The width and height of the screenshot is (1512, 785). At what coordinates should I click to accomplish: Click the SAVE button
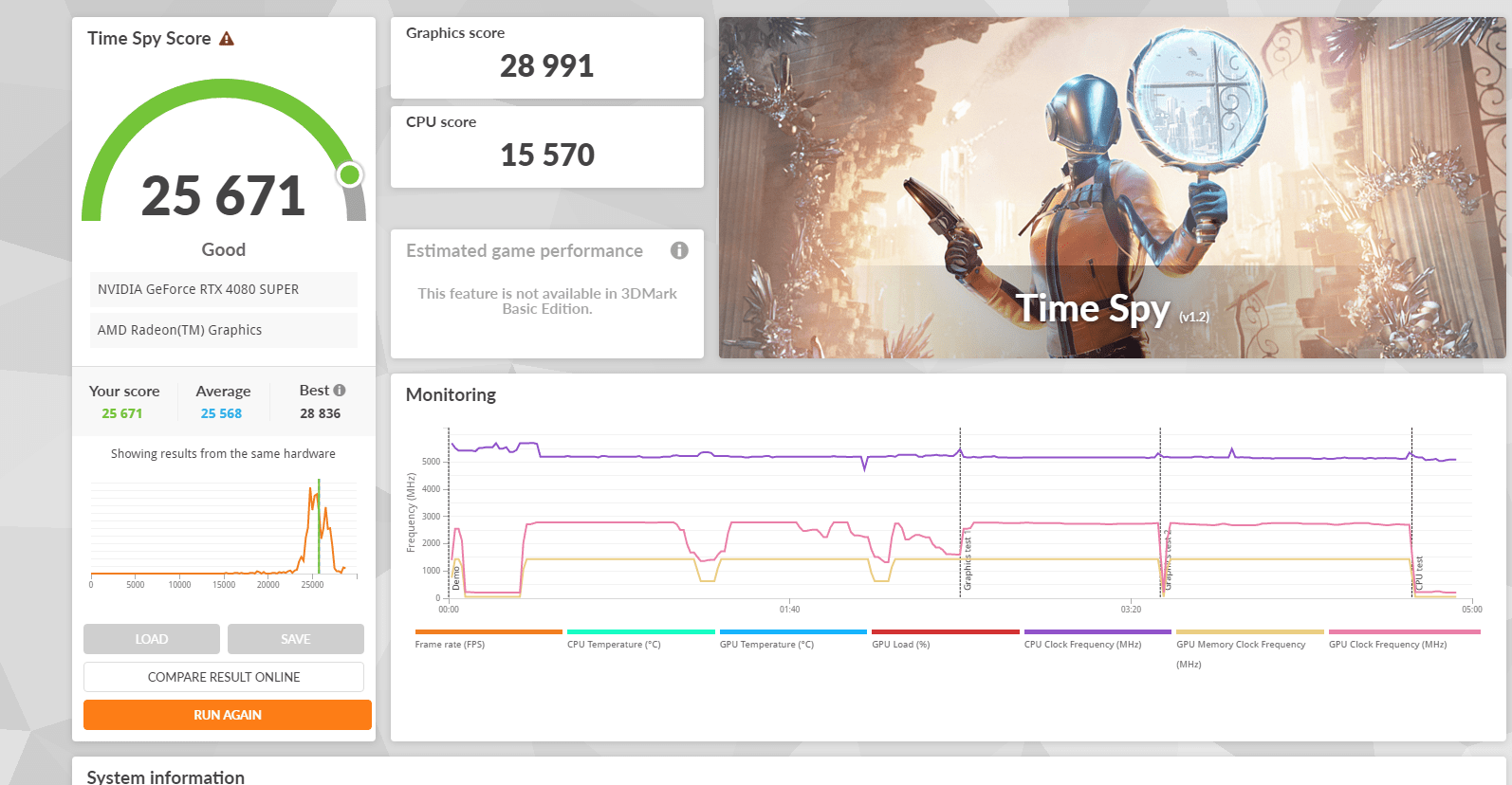(296, 639)
